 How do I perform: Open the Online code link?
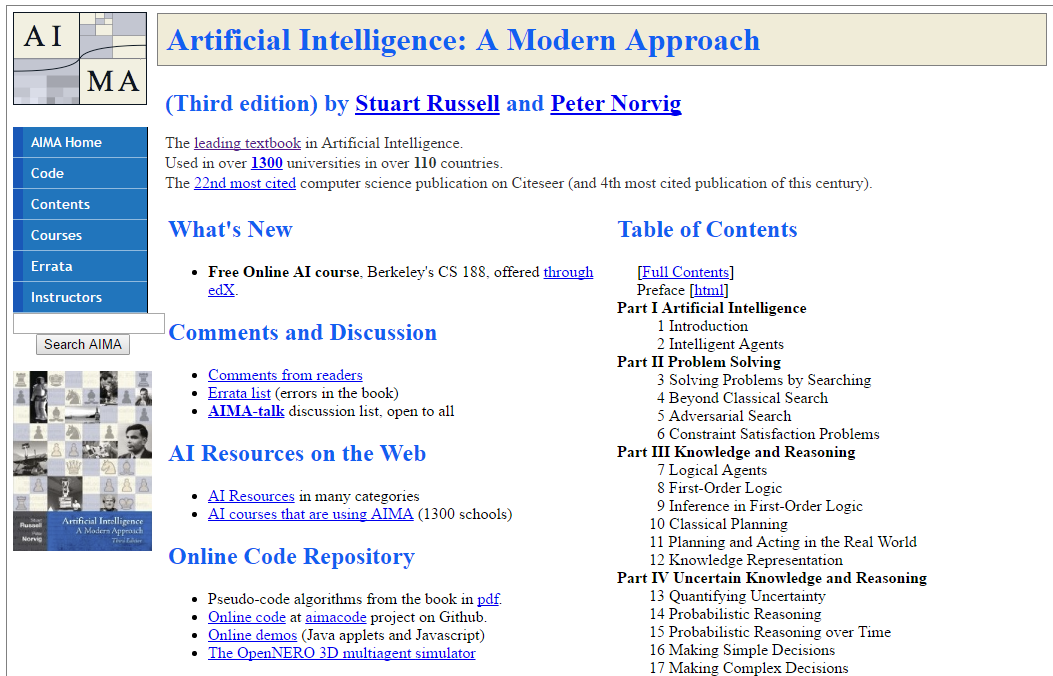pyautogui.click(x=246, y=617)
